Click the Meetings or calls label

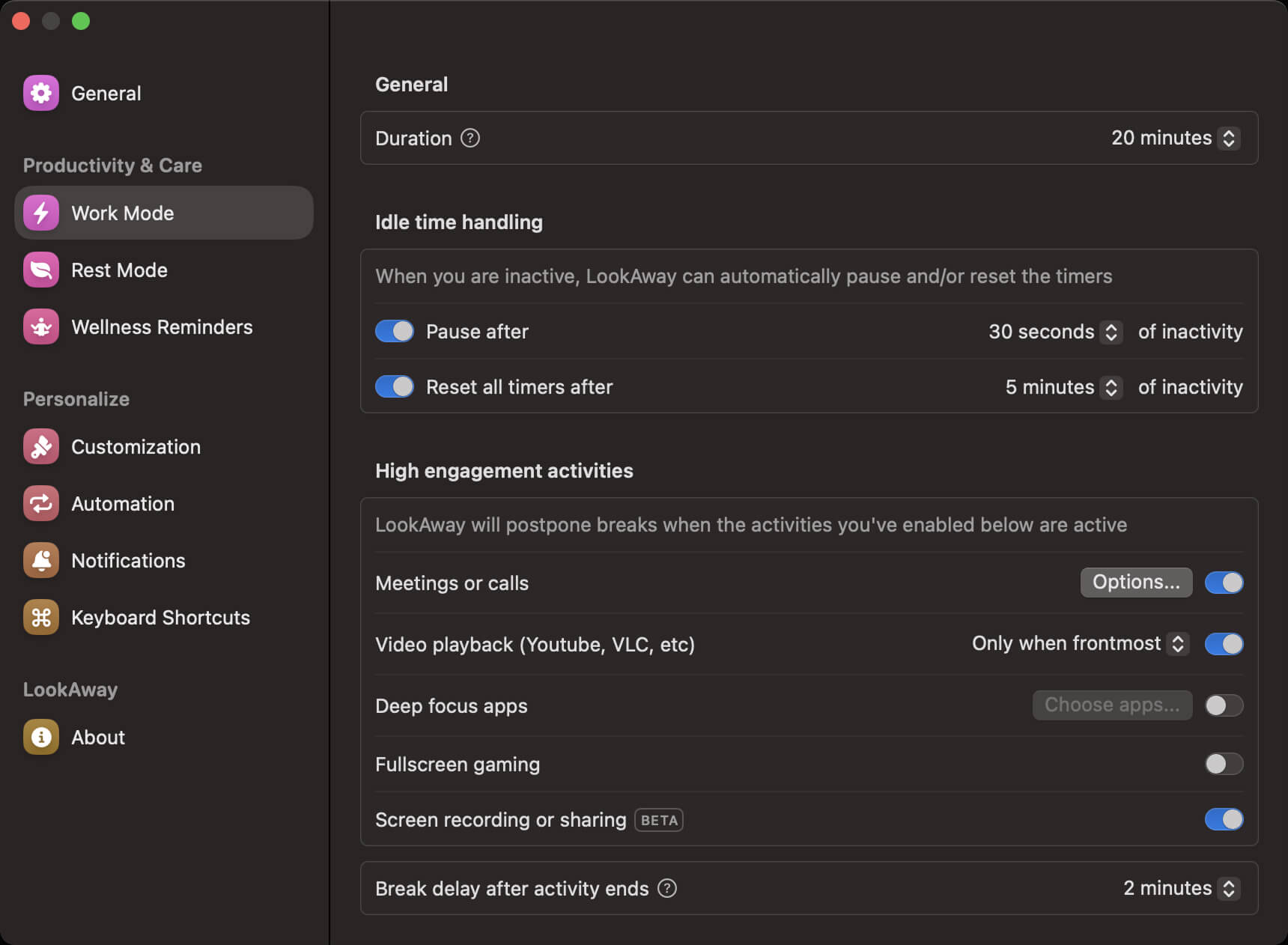tap(452, 583)
